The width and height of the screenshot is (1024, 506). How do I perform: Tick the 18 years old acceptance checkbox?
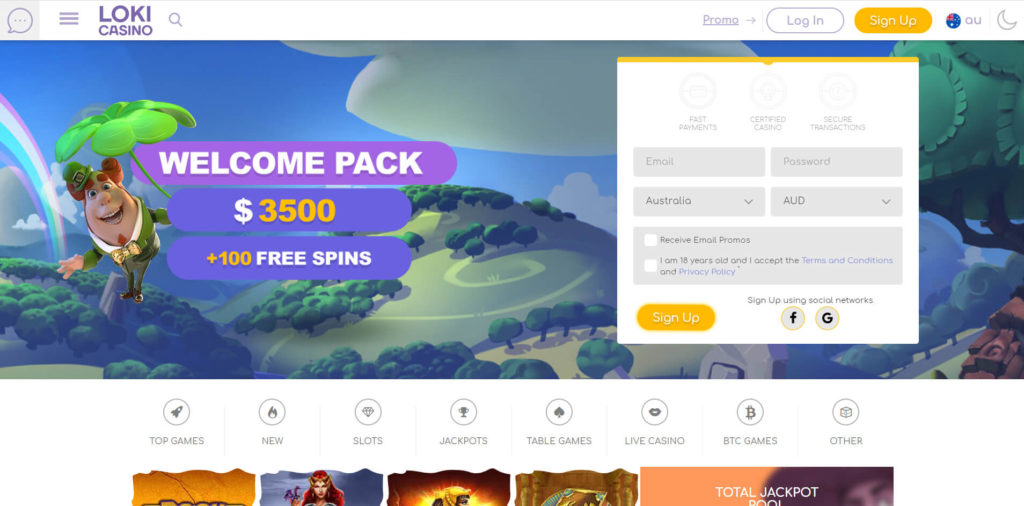pos(650,265)
